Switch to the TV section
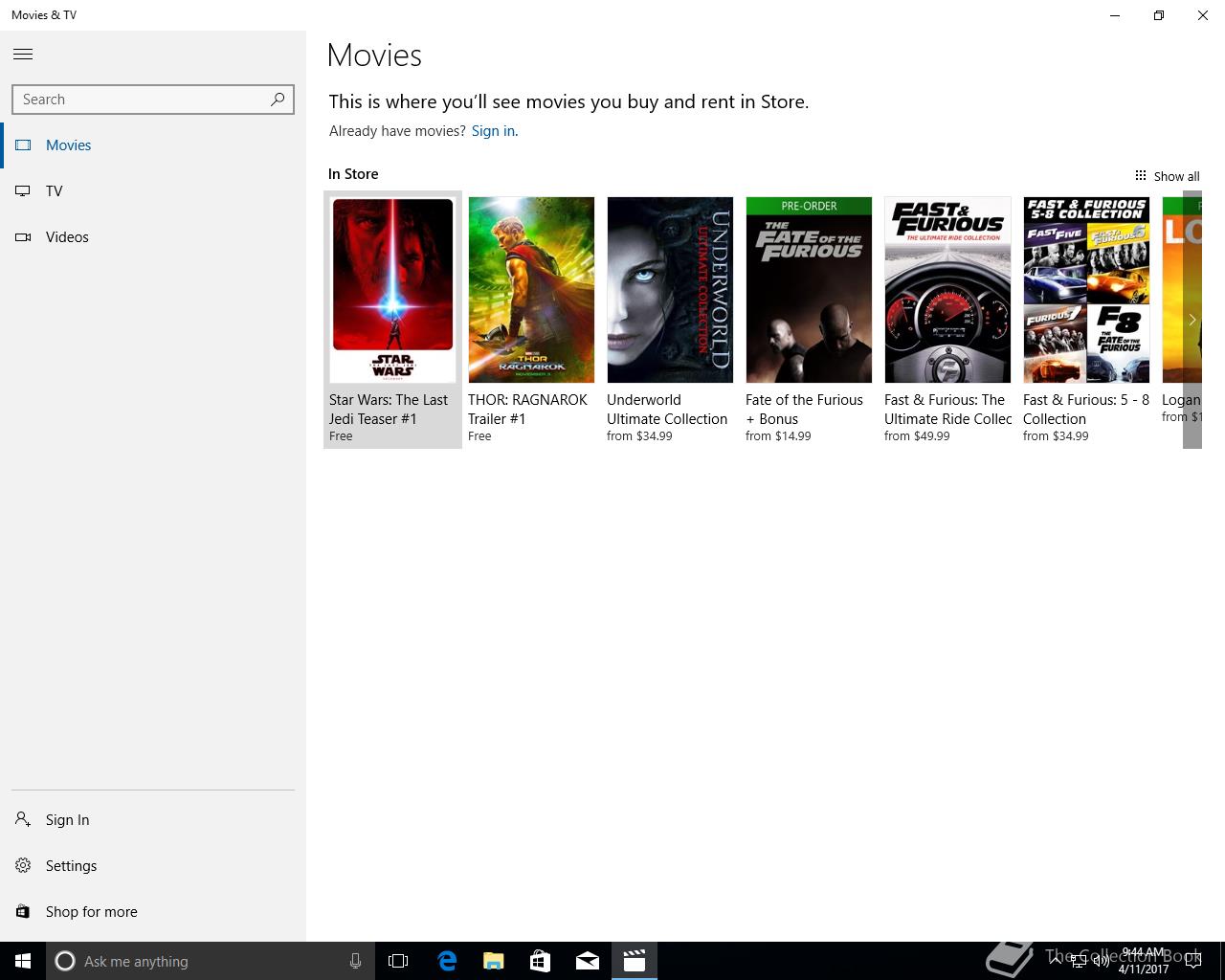The image size is (1225, 980). 153,191
